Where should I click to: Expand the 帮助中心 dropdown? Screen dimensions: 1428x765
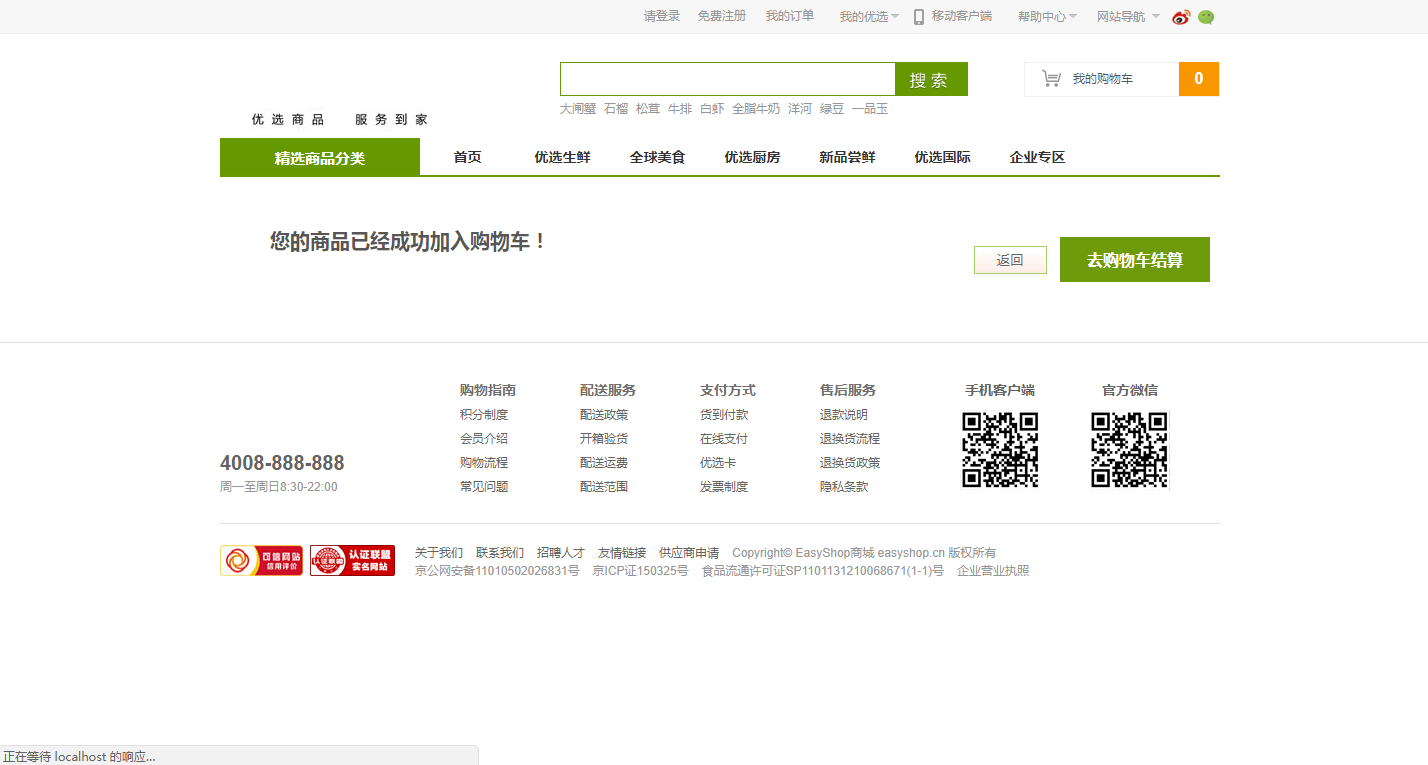click(x=1047, y=17)
